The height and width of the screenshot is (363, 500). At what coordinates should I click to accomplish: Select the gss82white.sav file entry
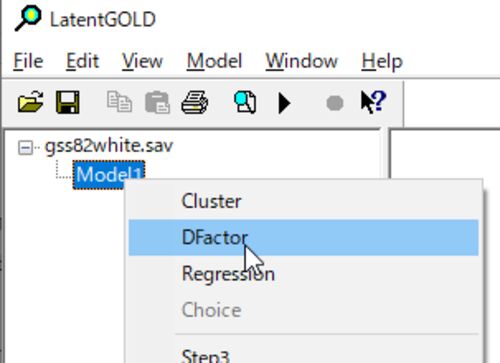(109, 146)
